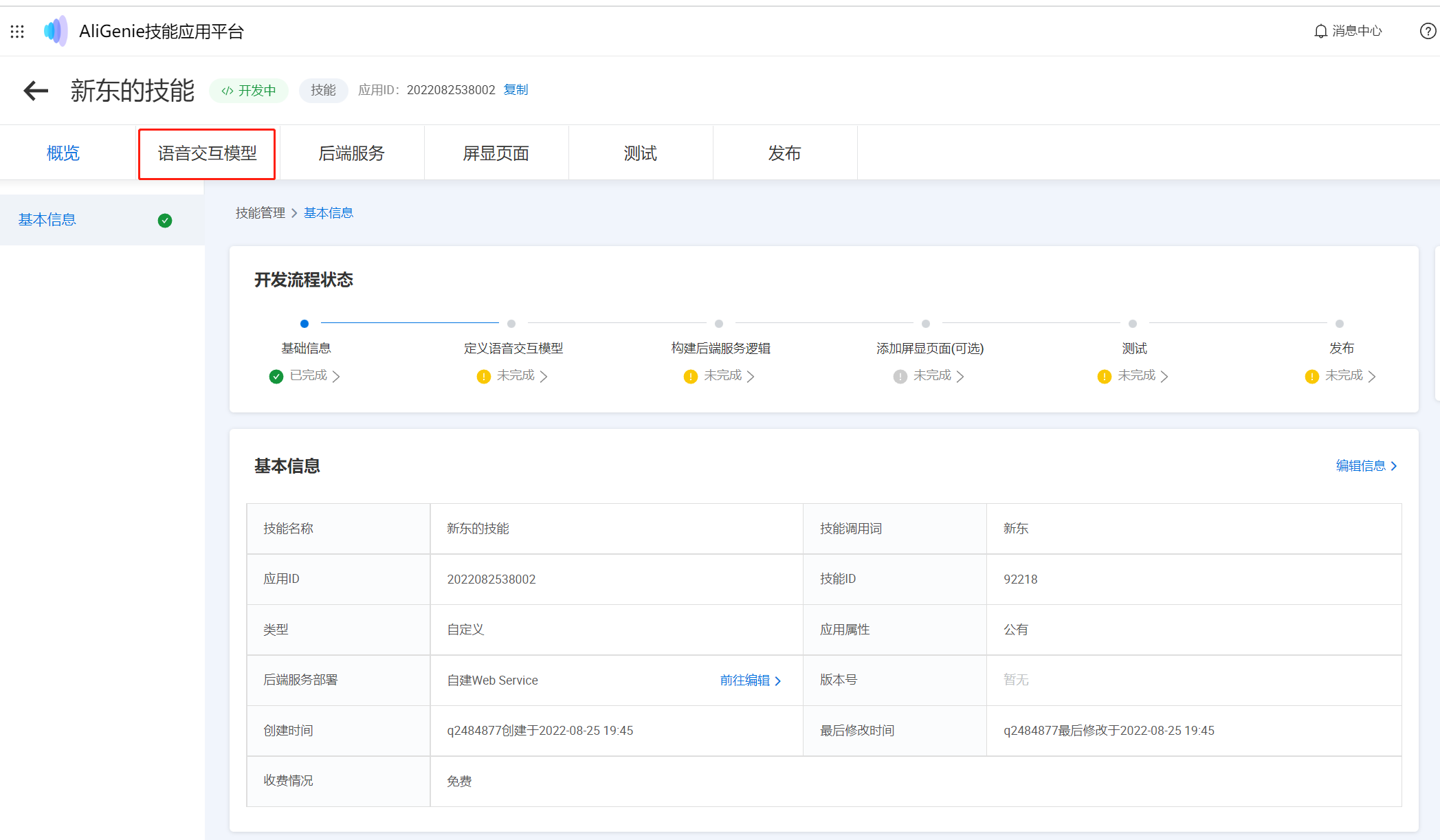Click the AliGenie logo icon
Screen dimensions: 1440x840
(x=56, y=31)
